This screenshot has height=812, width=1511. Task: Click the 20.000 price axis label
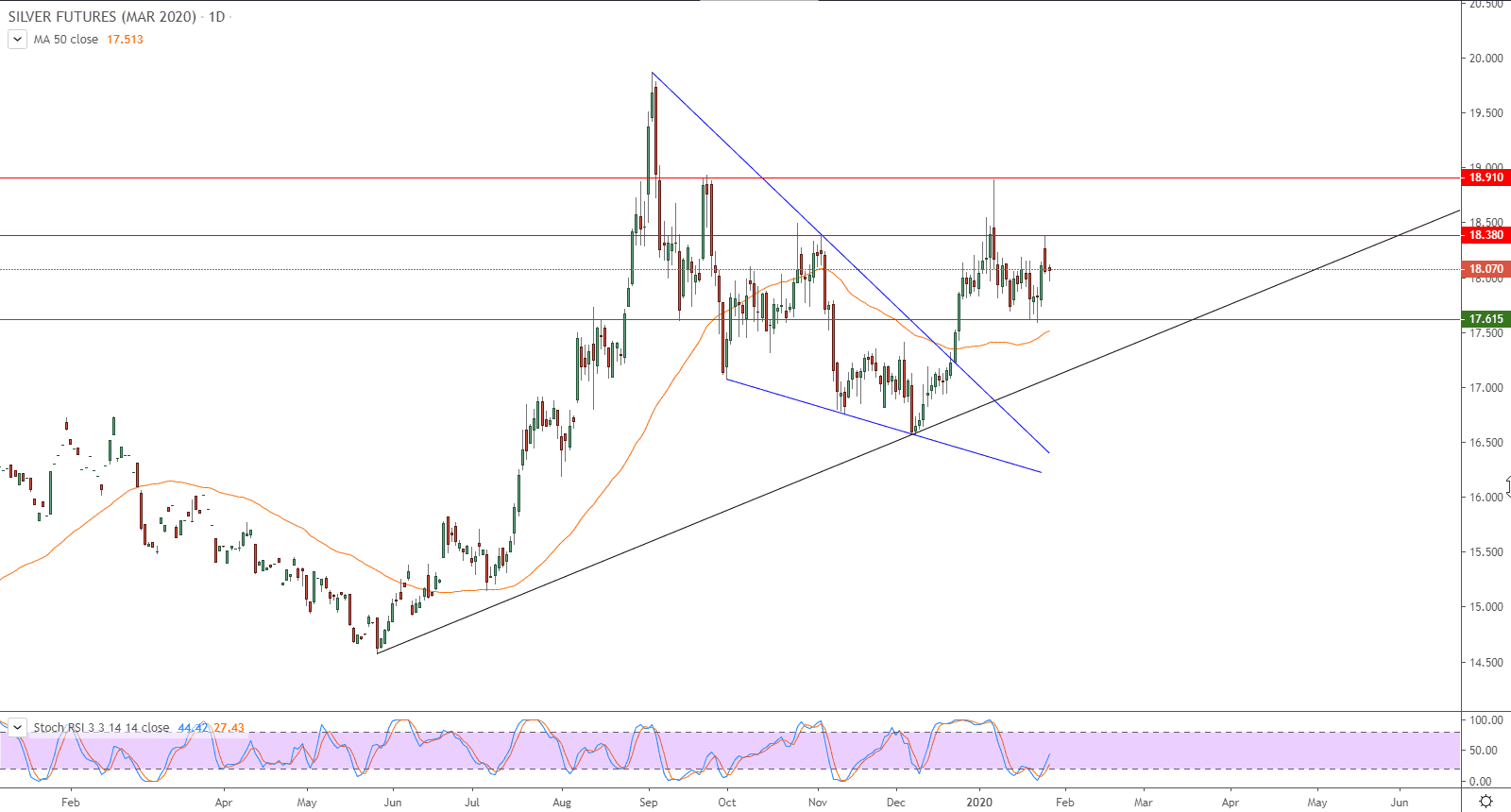[x=1486, y=59]
